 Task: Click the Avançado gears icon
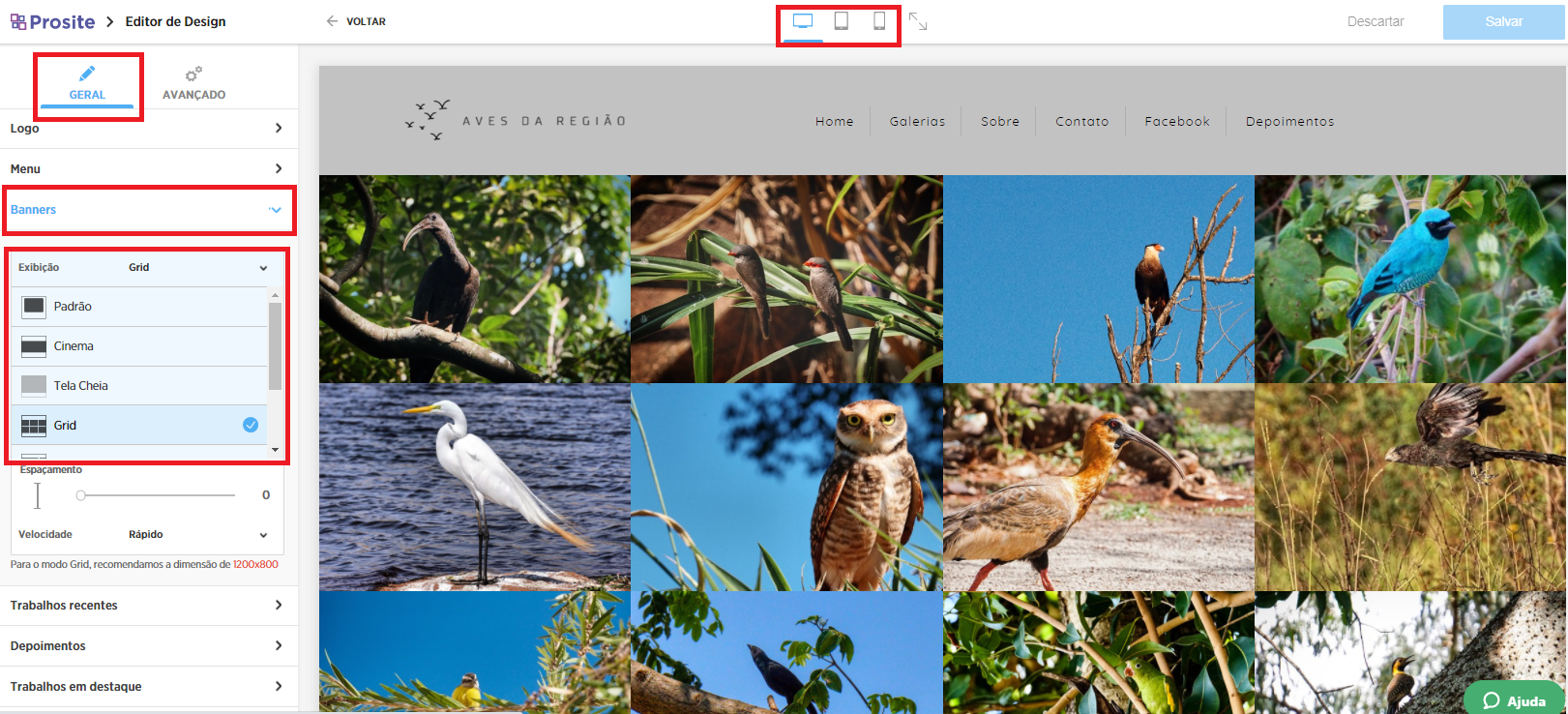click(x=193, y=74)
